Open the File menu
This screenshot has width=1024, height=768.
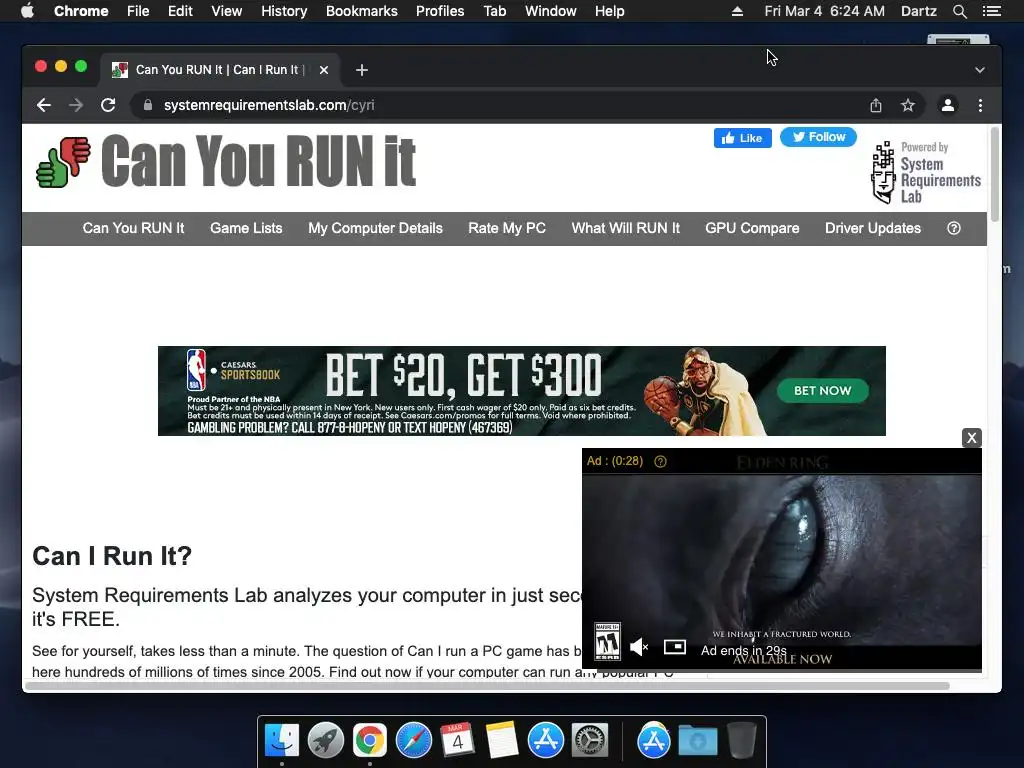pyautogui.click(x=138, y=11)
